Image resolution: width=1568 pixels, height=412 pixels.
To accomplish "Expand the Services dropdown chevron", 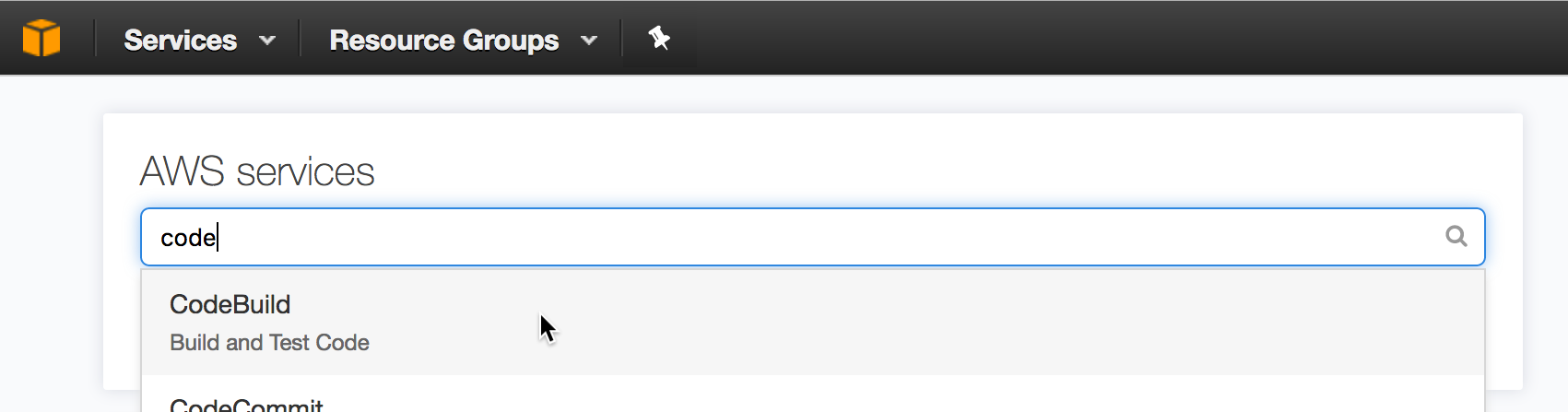I will (267, 41).
